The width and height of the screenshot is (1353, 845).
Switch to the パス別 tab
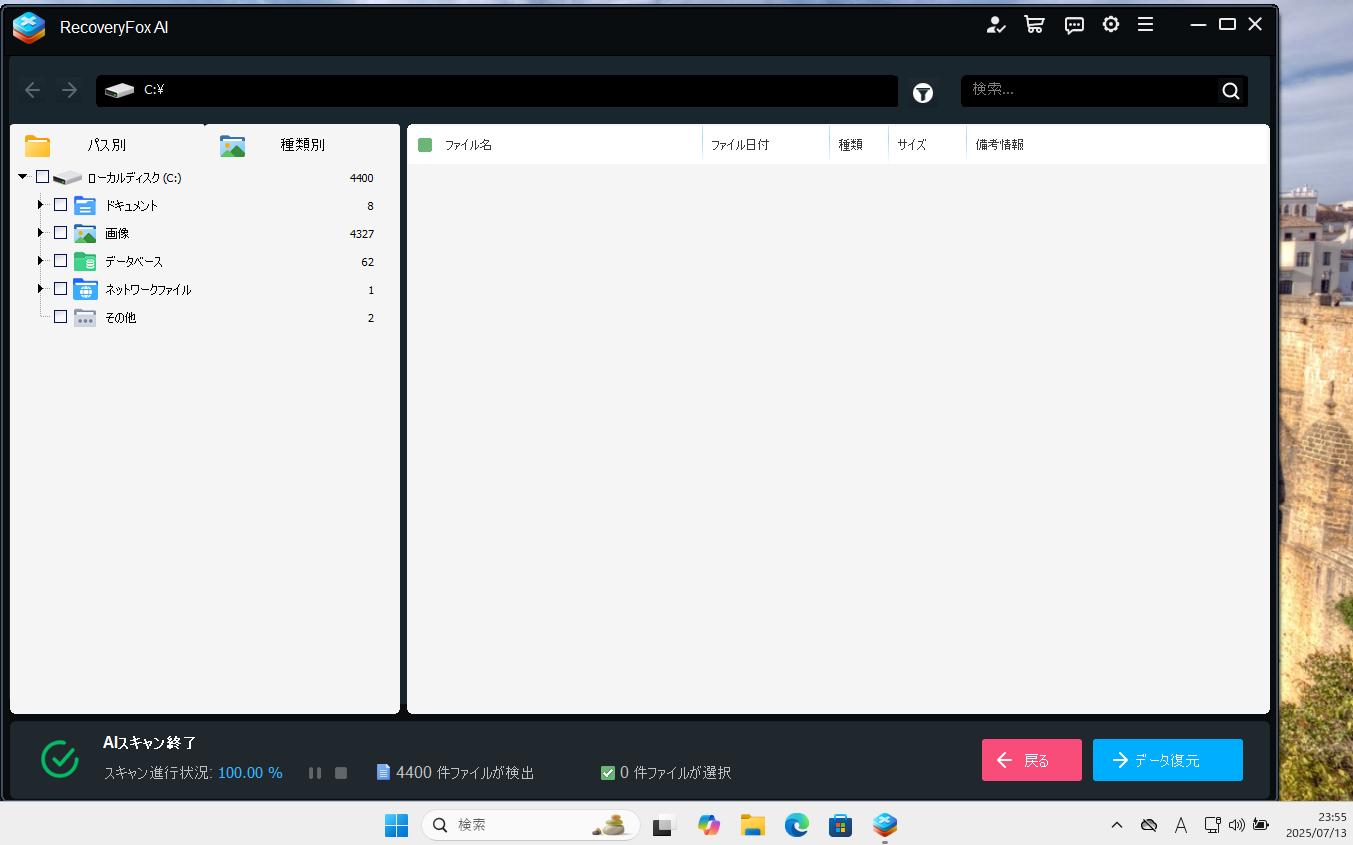(107, 145)
